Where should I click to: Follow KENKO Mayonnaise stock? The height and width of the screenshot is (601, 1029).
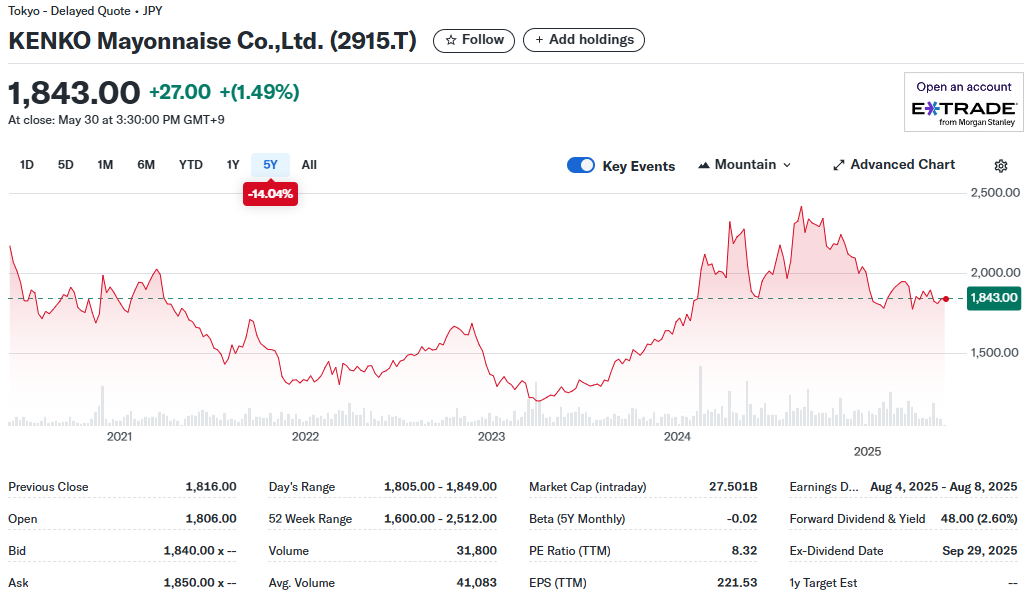(474, 40)
